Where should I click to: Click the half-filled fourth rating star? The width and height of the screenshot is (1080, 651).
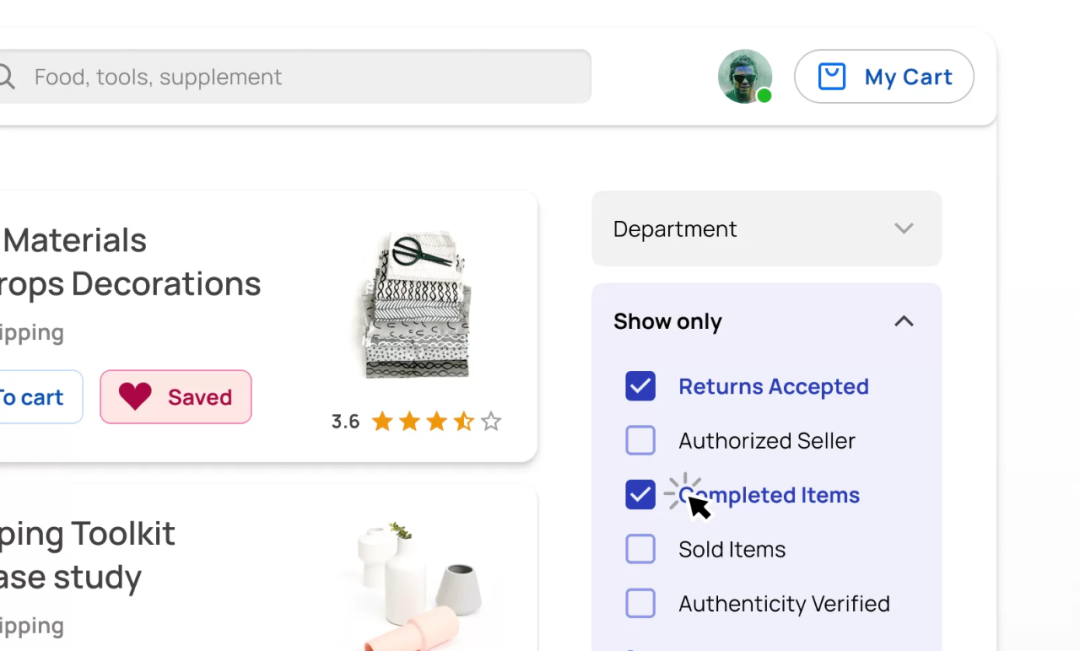464,422
